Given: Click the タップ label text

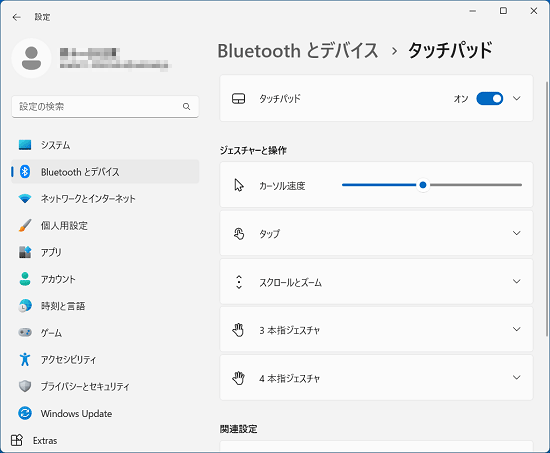Looking at the screenshot, I should 269,234.
